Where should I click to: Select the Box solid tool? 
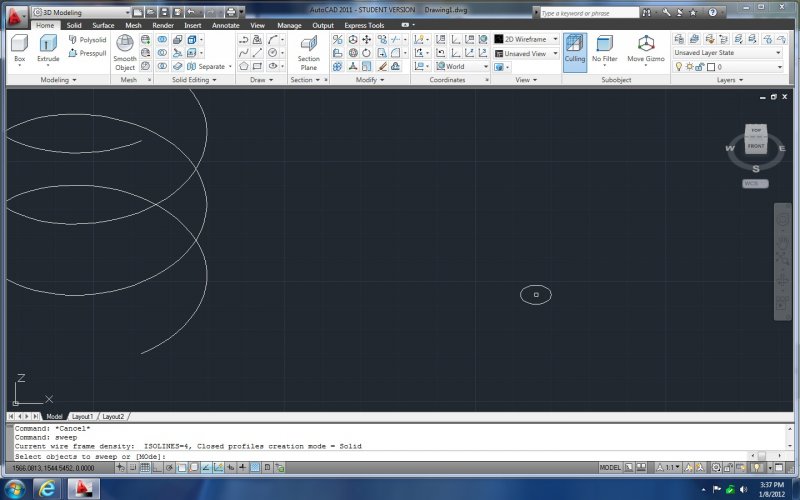tap(19, 48)
